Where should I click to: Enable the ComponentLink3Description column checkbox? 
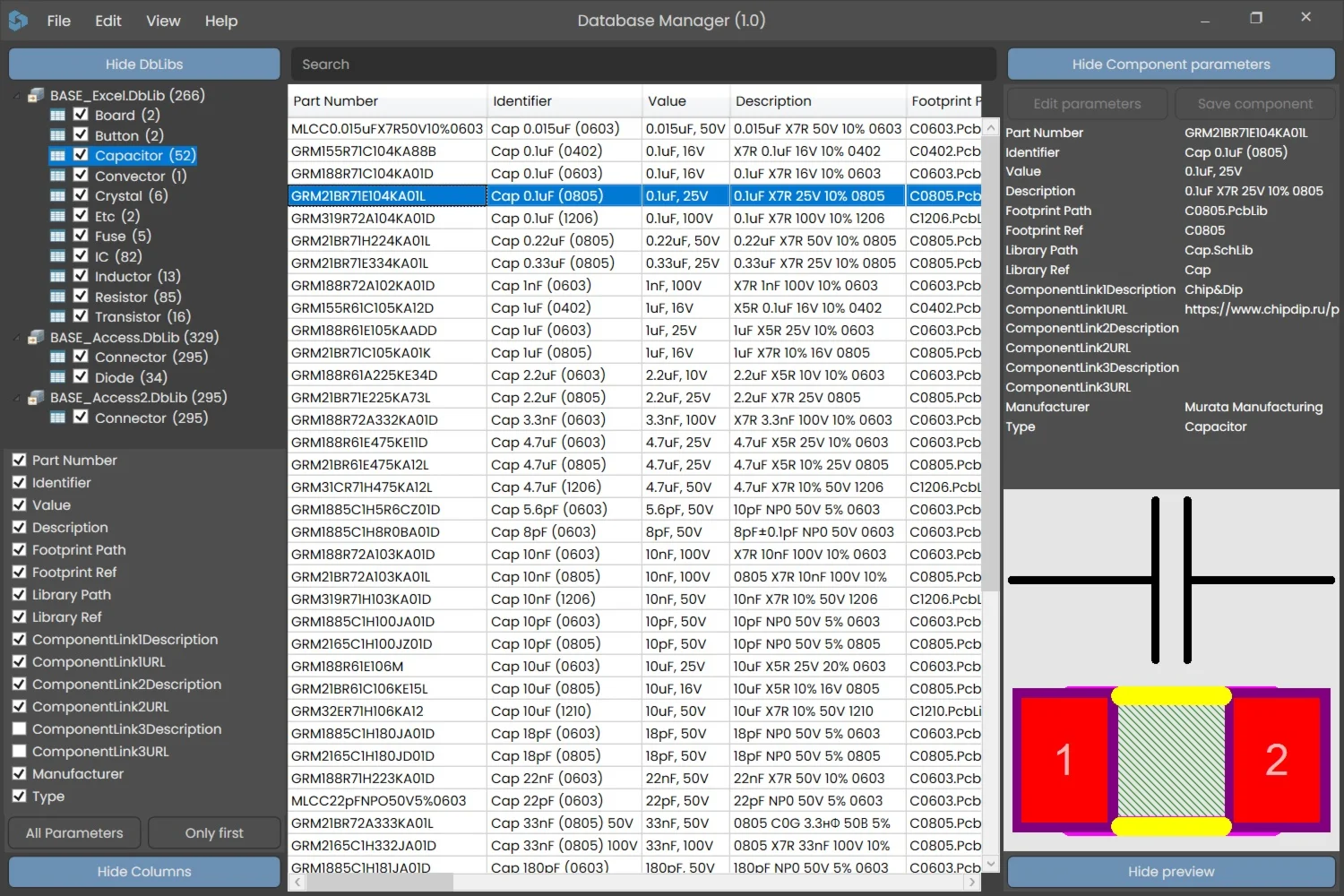point(19,729)
